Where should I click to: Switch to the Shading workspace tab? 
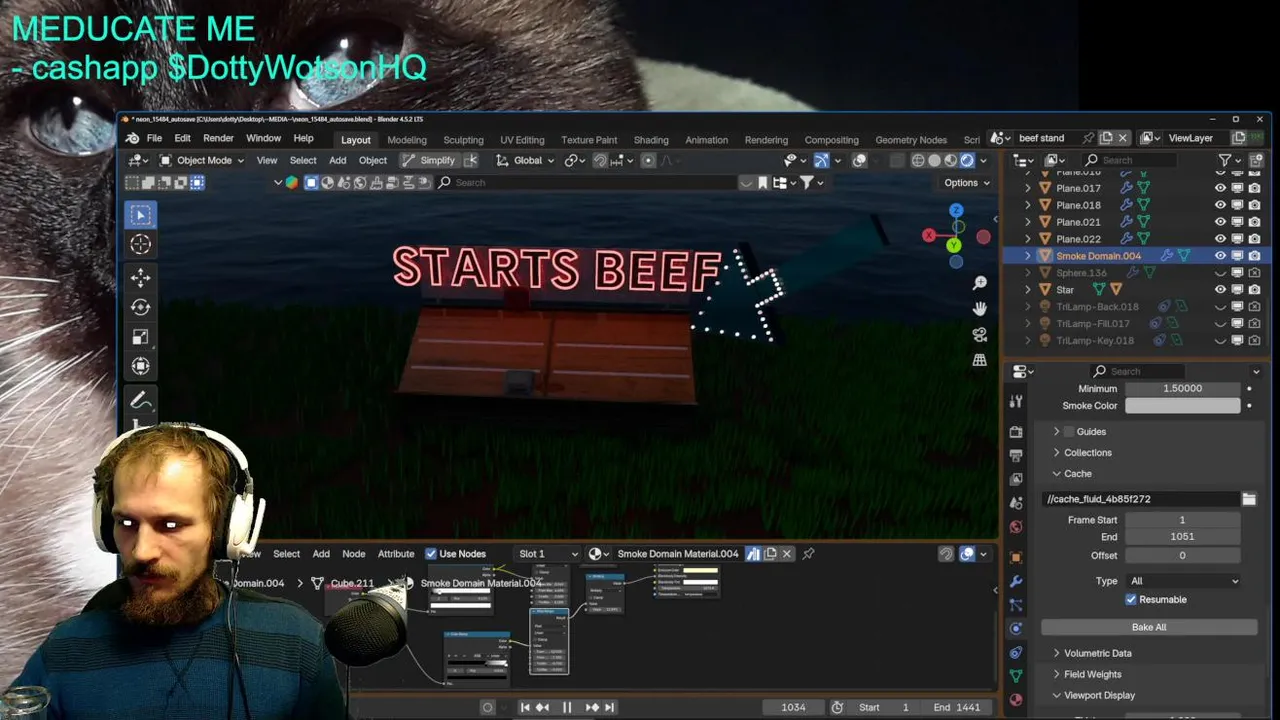(650, 140)
